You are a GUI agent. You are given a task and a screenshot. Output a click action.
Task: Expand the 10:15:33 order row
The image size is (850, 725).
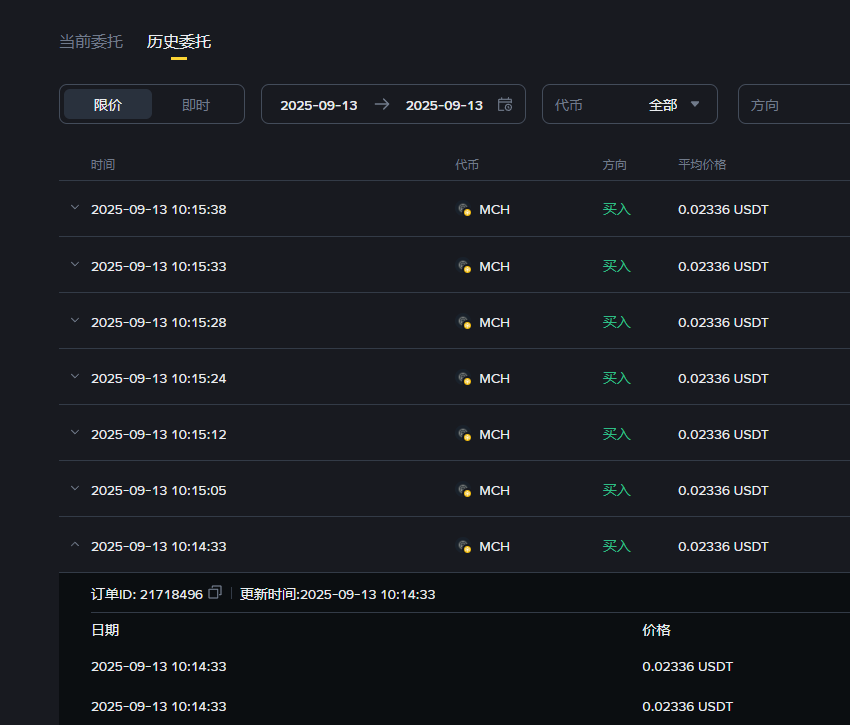[x=75, y=265]
